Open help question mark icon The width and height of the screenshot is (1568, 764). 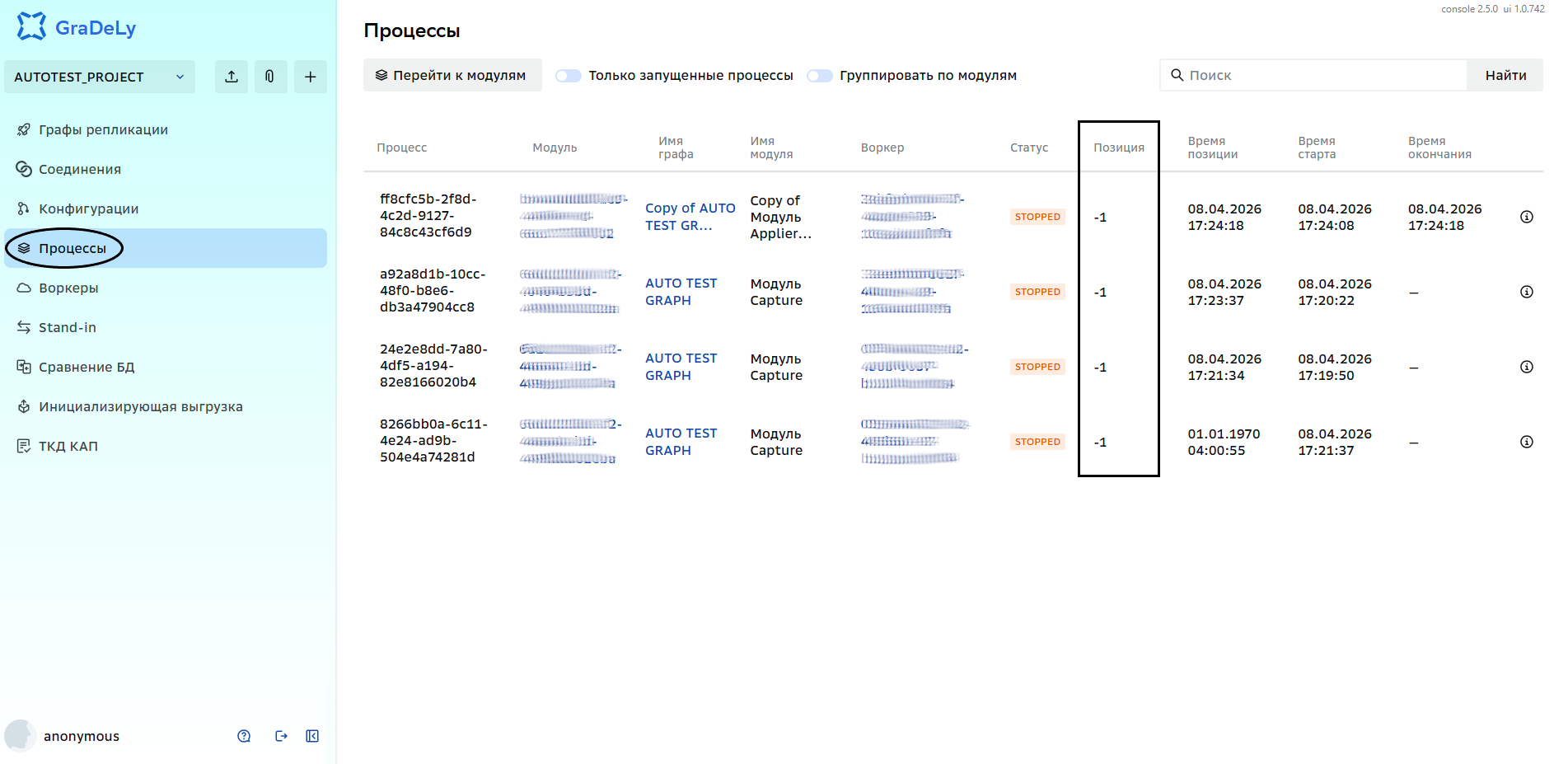[244, 736]
